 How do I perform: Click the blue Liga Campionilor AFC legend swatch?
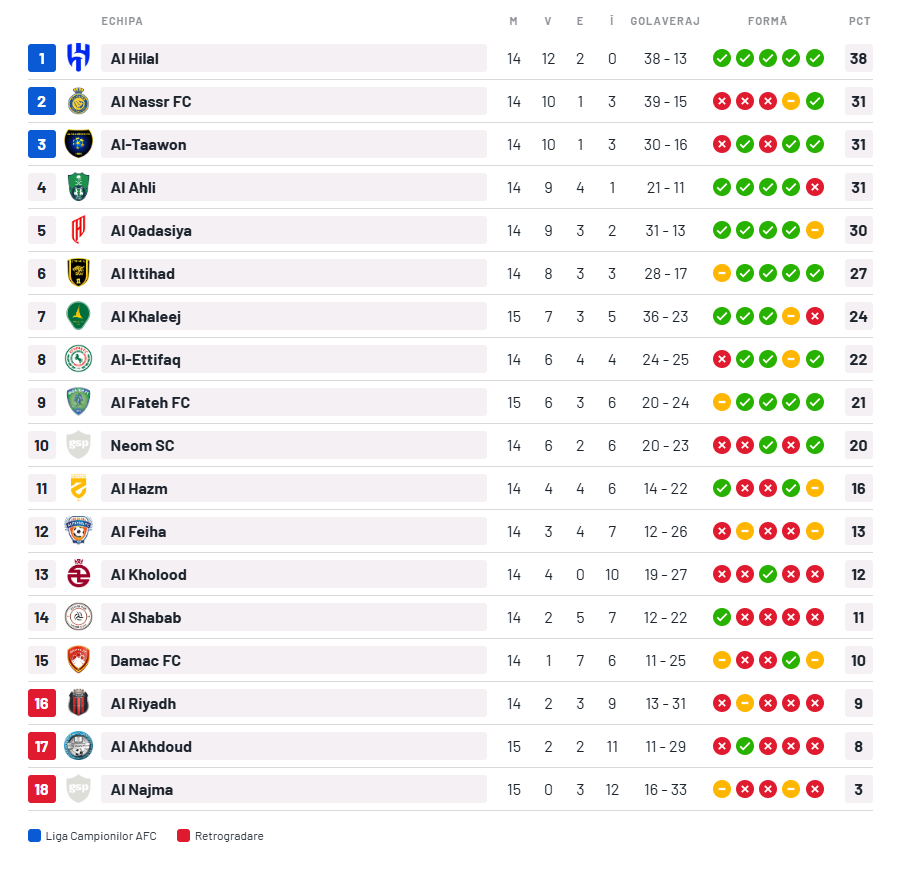coord(35,836)
